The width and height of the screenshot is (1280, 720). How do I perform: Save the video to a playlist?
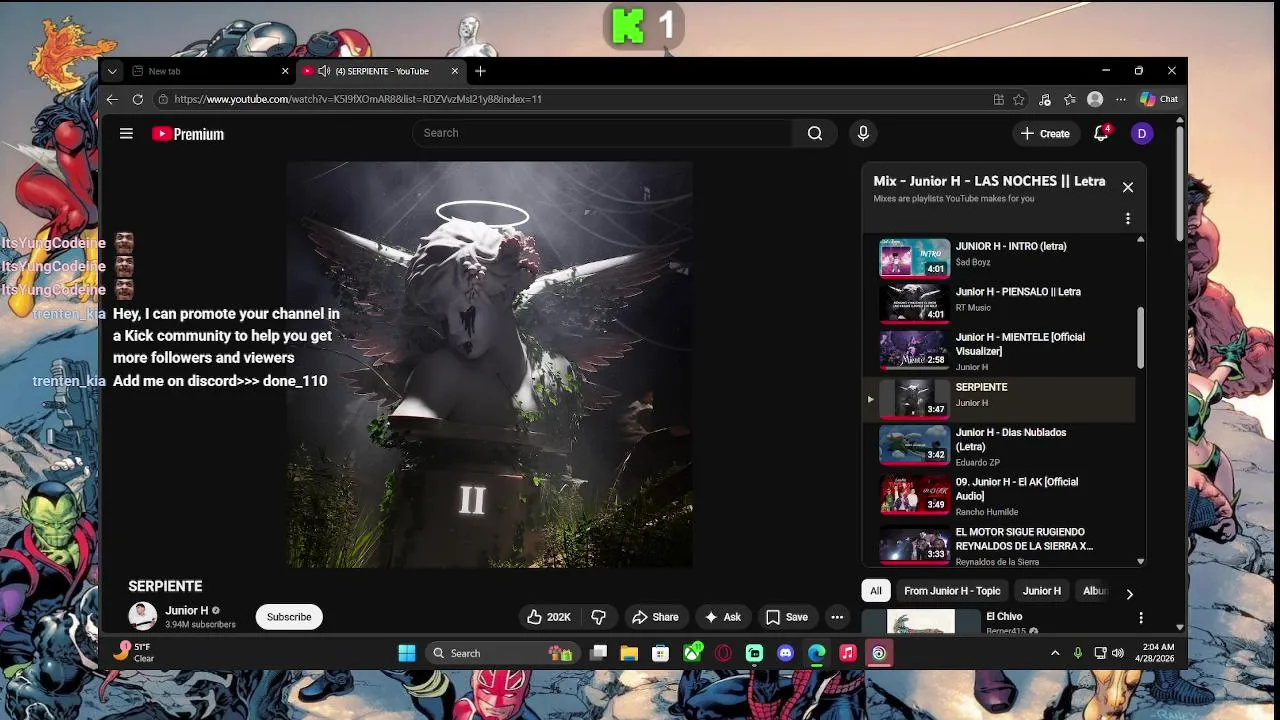786,617
